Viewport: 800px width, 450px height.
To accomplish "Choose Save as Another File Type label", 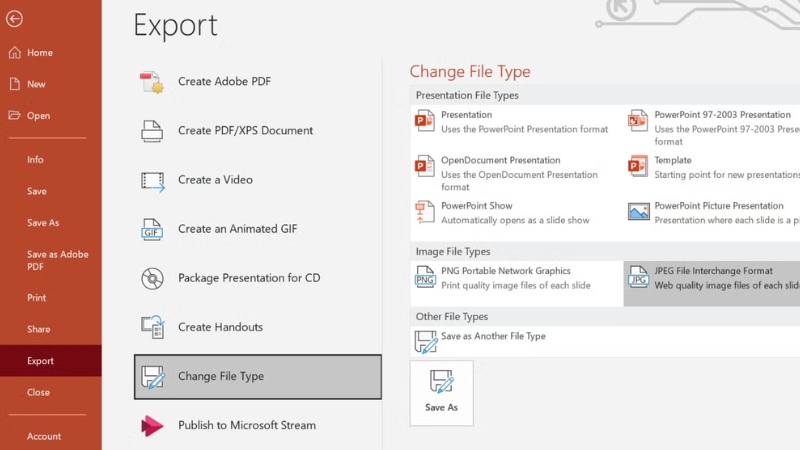I will click(x=493, y=336).
